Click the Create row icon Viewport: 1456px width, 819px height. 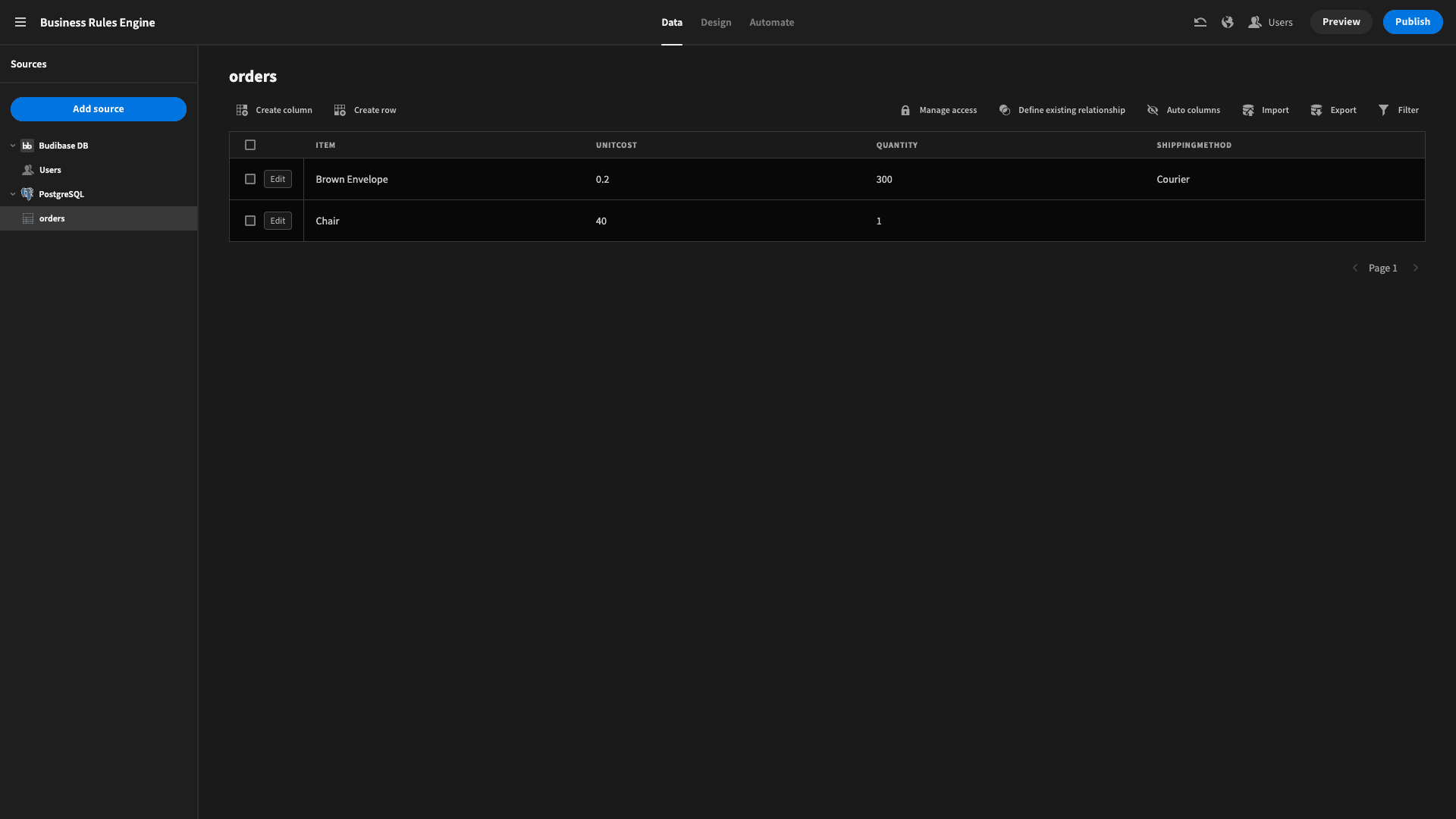[x=340, y=110]
